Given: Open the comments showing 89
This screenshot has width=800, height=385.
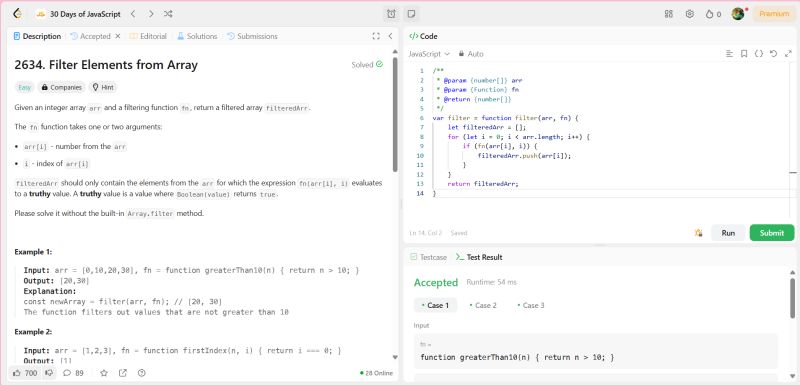Looking at the screenshot, I should [73, 373].
